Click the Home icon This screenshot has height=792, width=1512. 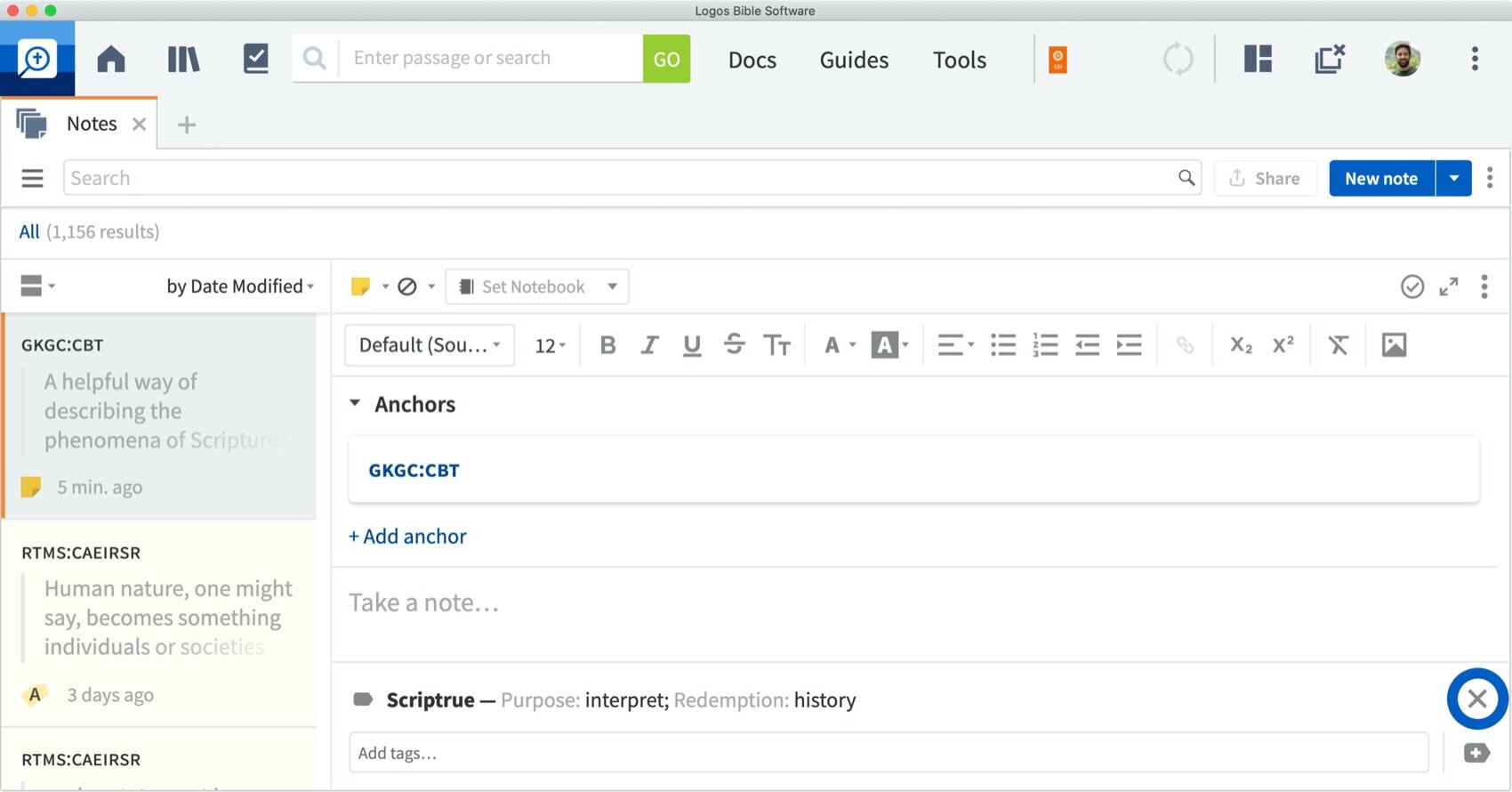111,60
